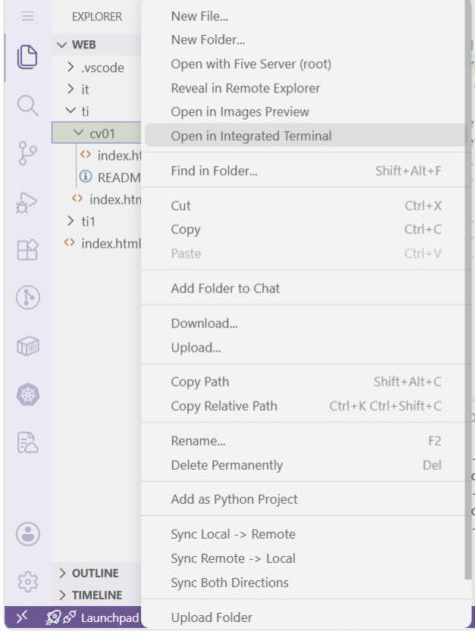Expand the ti1 folder
The image size is (475, 632).
coord(71,221)
